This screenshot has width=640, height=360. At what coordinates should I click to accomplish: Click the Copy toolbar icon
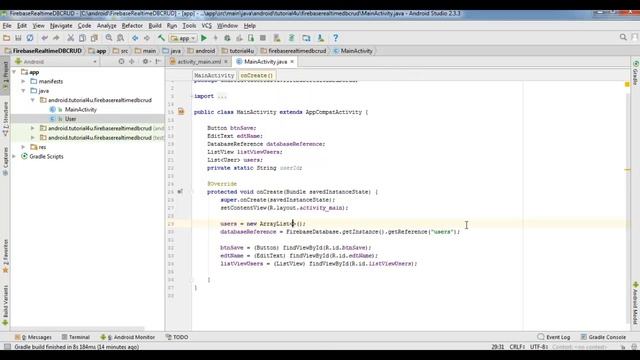82,38
